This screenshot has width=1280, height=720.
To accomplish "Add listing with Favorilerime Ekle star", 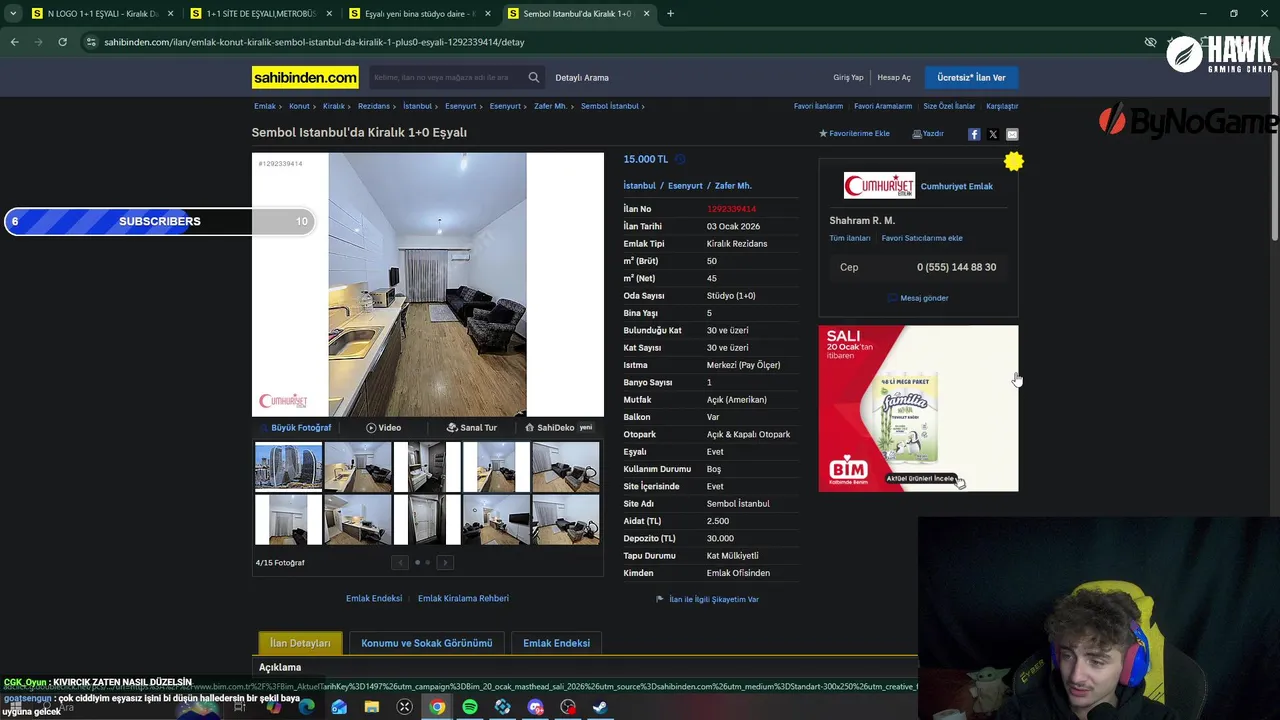I will (854, 134).
